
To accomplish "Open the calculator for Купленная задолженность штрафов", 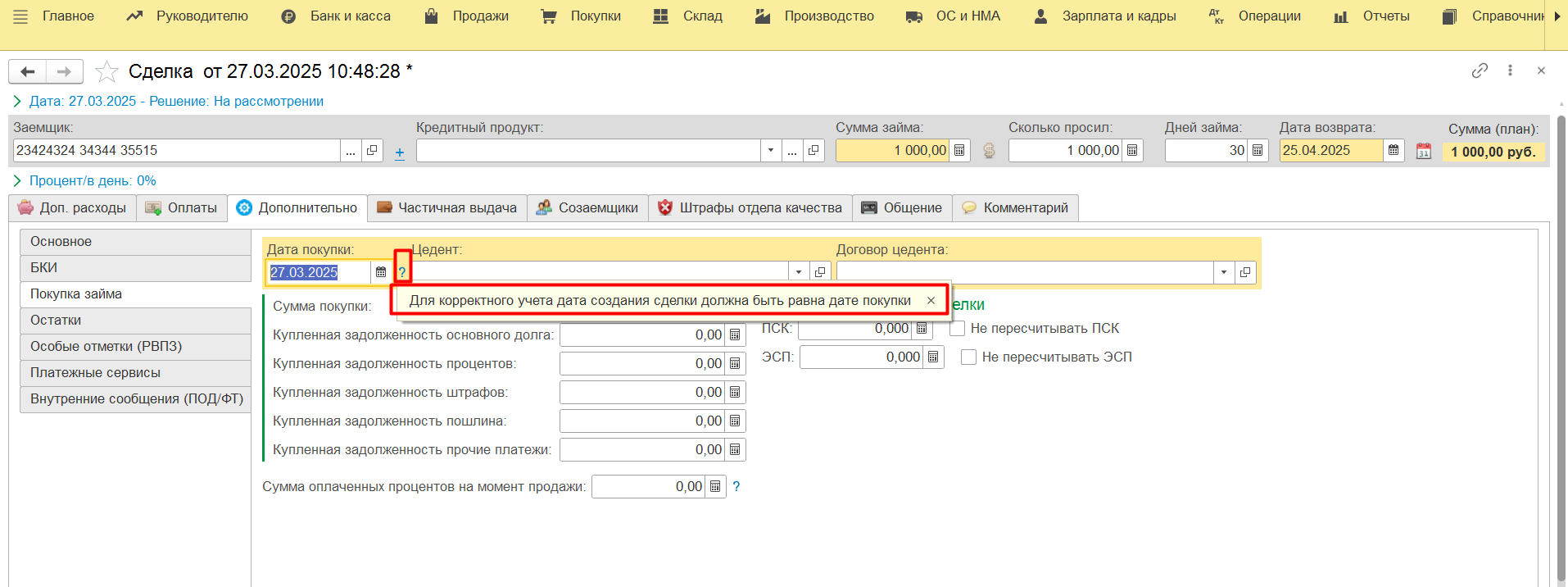I will tap(735, 392).
